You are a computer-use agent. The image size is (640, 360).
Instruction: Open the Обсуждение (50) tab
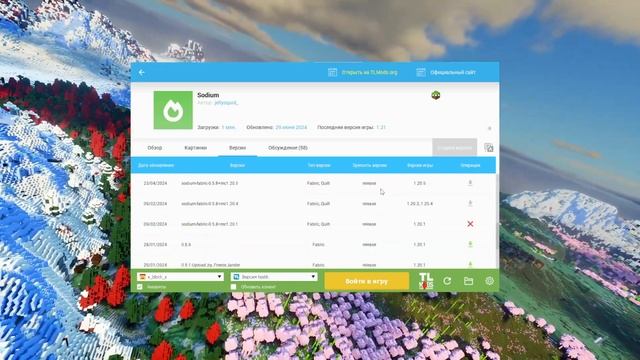pos(288,148)
